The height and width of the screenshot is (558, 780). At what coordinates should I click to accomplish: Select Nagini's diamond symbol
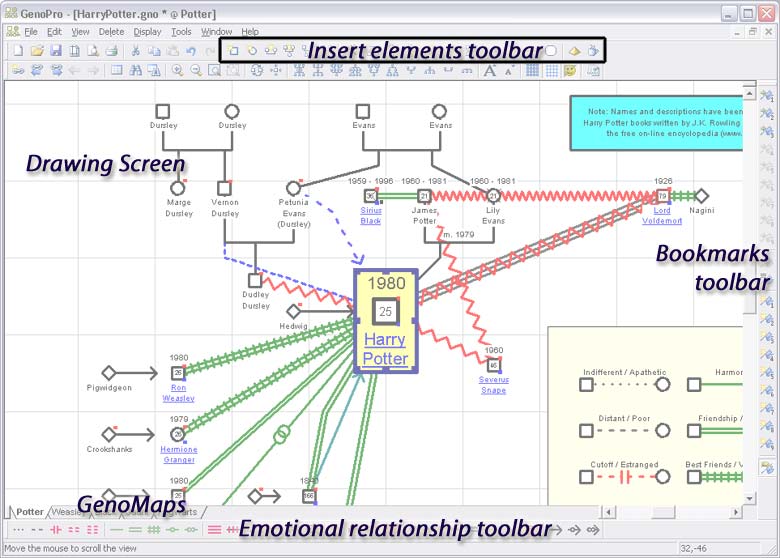tap(701, 196)
